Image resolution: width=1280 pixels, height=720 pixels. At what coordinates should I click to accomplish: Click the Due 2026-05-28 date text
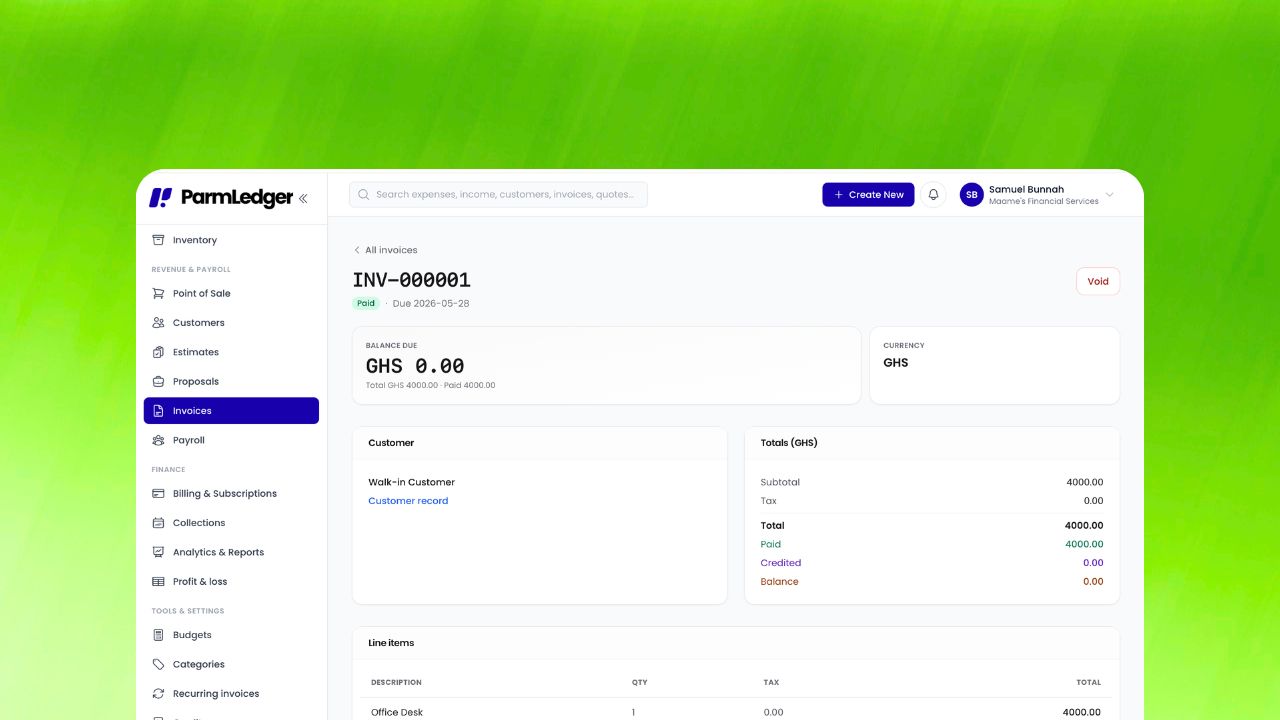(431, 303)
